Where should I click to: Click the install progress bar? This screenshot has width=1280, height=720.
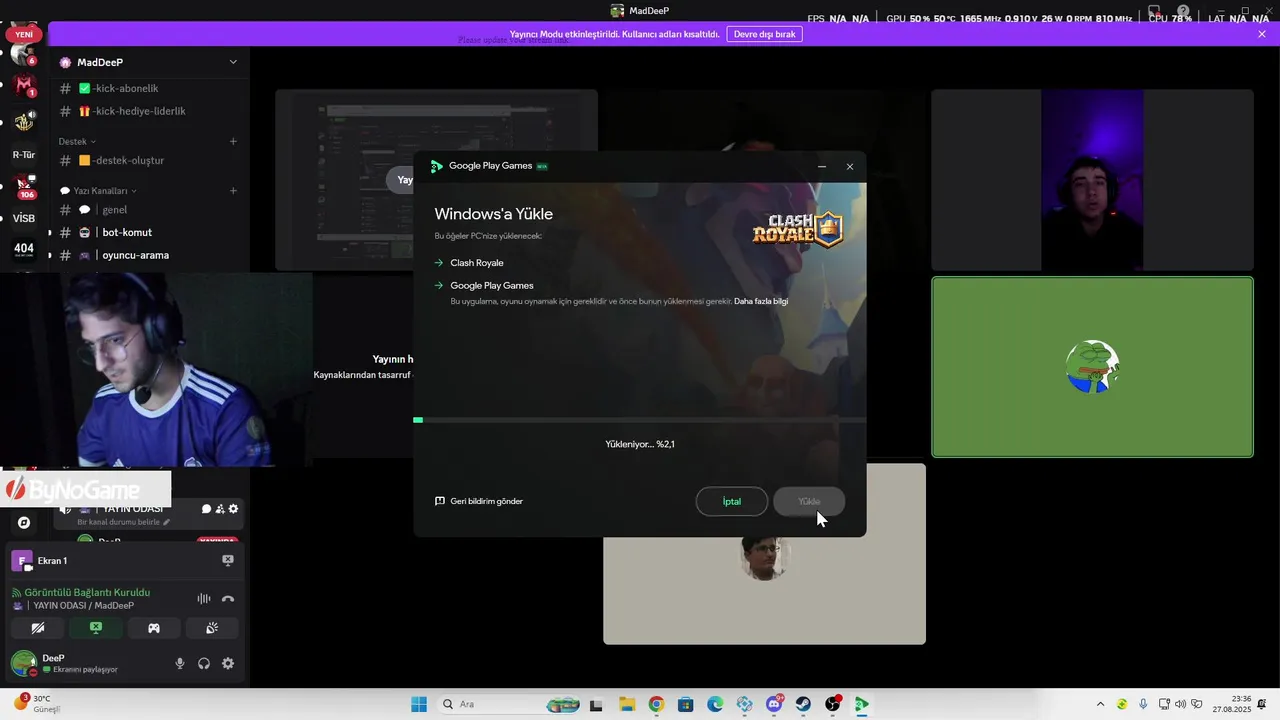[640, 420]
